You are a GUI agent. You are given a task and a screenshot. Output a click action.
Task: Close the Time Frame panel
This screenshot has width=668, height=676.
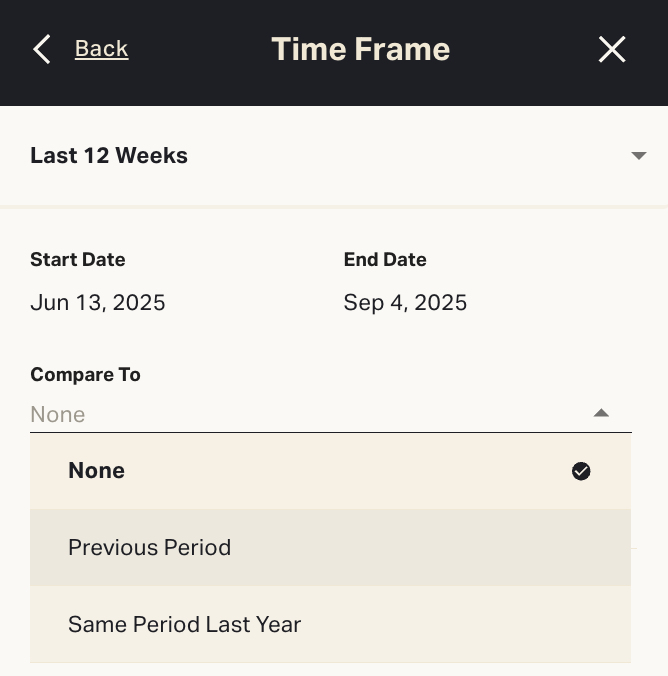[x=612, y=49]
